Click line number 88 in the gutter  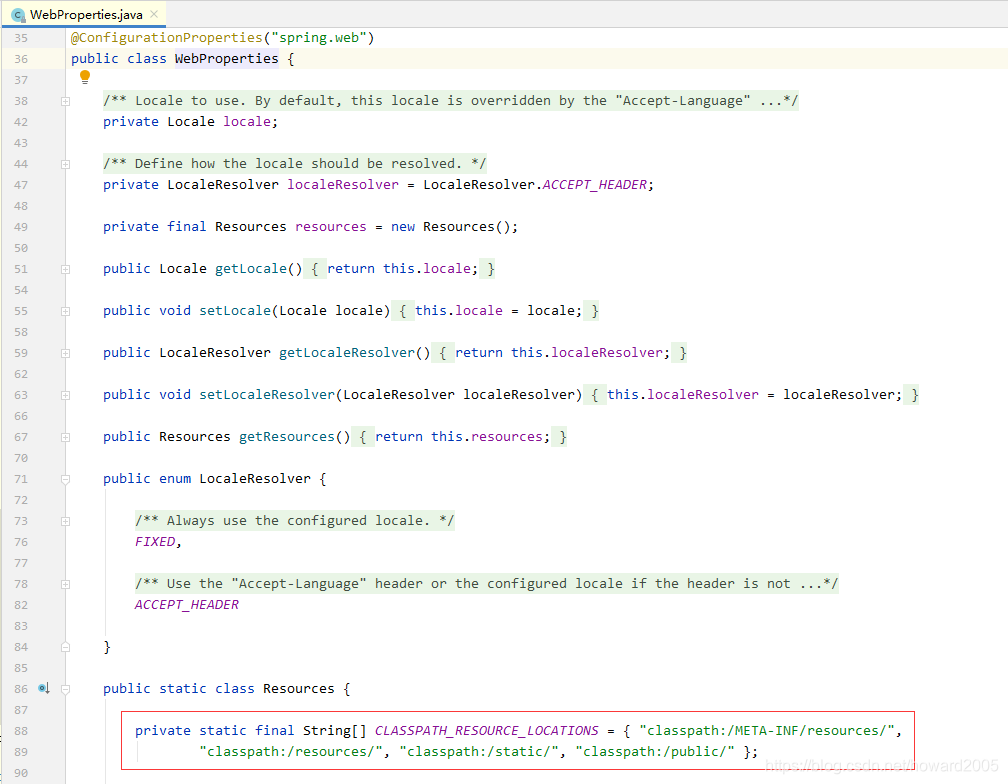(x=21, y=731)
